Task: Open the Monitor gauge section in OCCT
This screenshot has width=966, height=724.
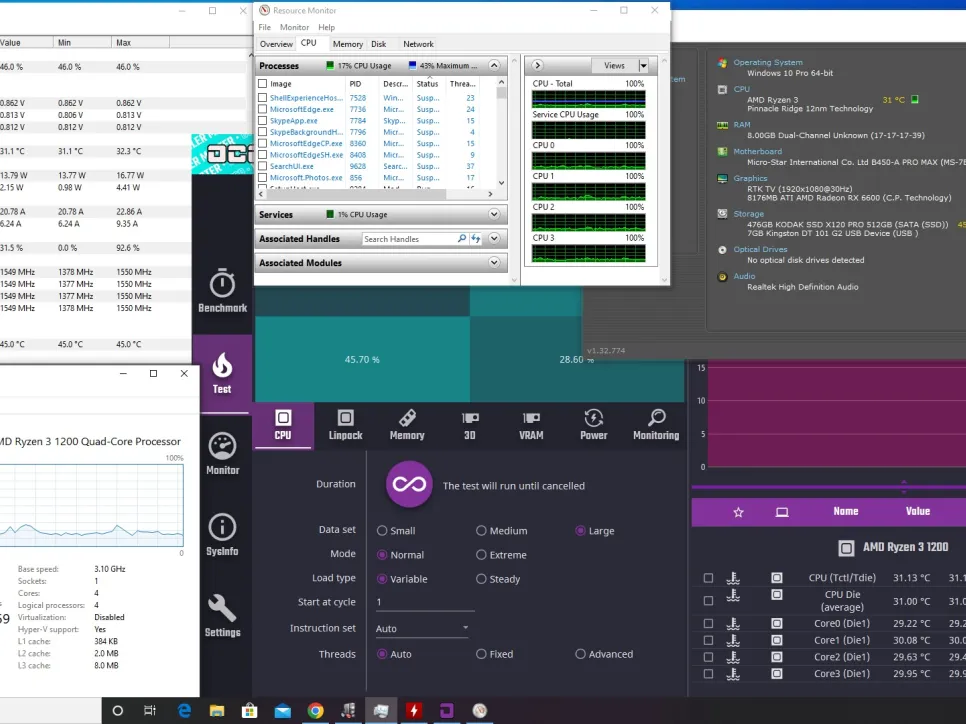Action: click(222, 454)
